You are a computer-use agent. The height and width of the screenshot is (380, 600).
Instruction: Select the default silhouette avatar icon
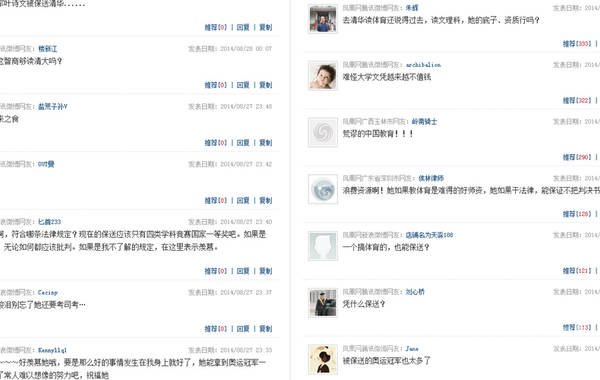(323, 246)
